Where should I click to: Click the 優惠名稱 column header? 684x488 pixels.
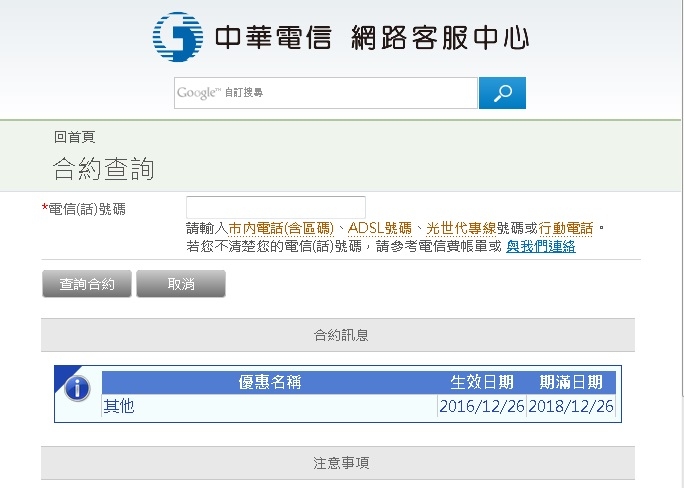pos(270,382)
